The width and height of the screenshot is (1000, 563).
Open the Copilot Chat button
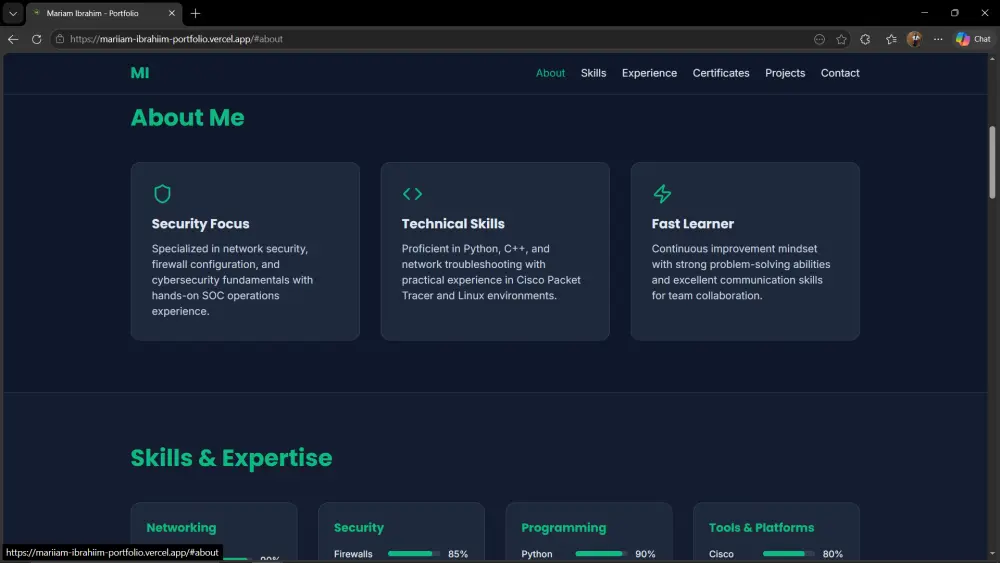(x=973, y=39)
